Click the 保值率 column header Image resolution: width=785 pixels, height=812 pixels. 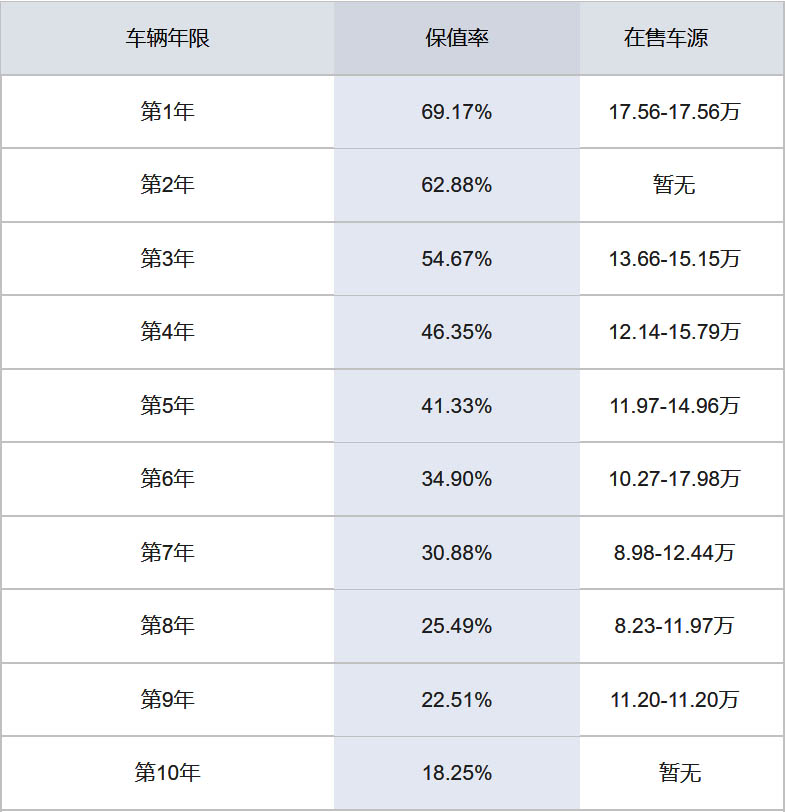pos(456,39)
